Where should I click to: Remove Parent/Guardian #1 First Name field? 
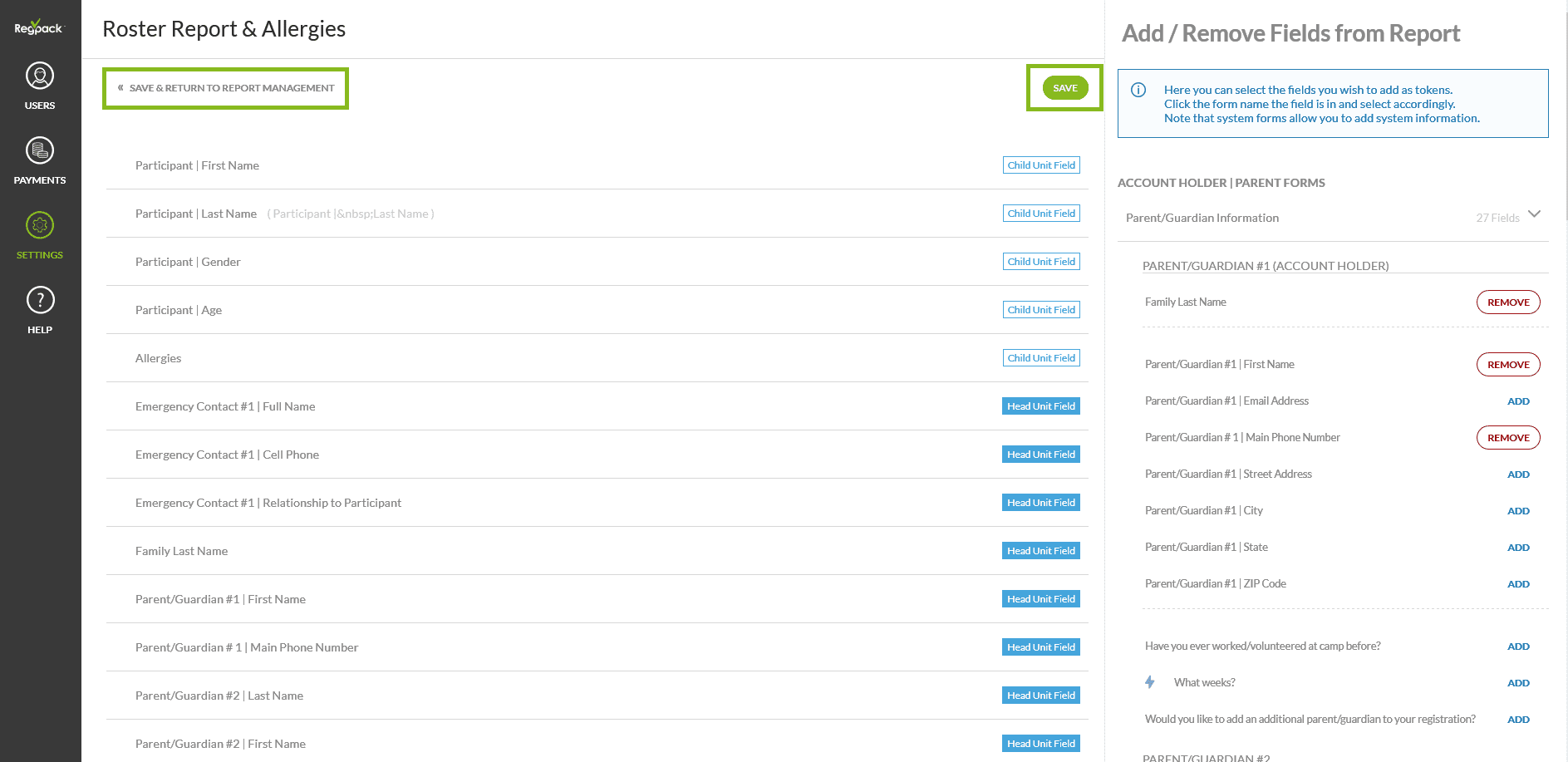click(1507, 365)
